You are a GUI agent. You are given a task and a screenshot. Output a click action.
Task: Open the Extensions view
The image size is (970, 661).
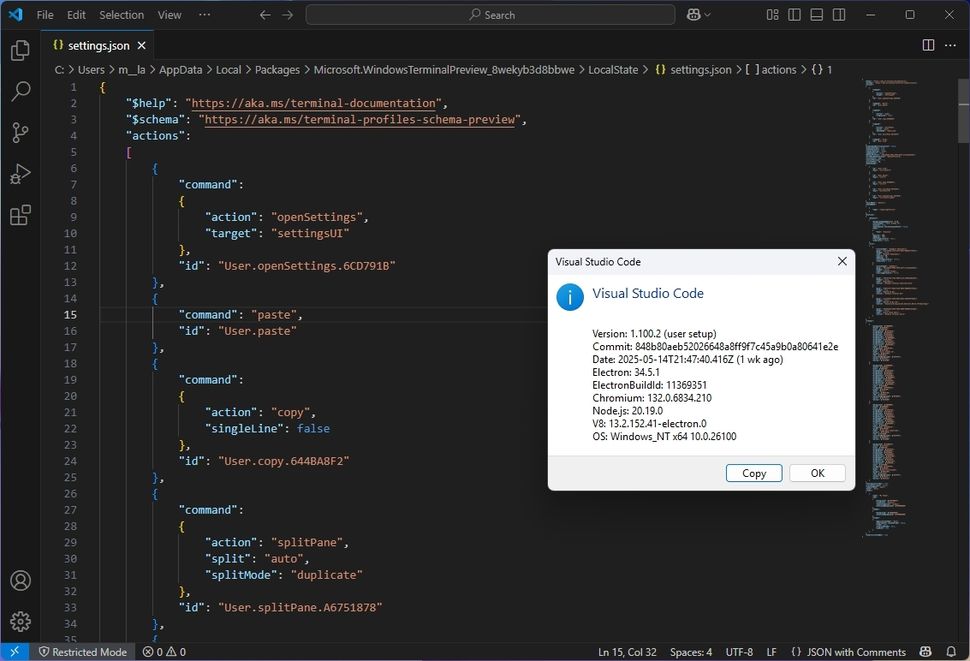click(x=20, y=215)
